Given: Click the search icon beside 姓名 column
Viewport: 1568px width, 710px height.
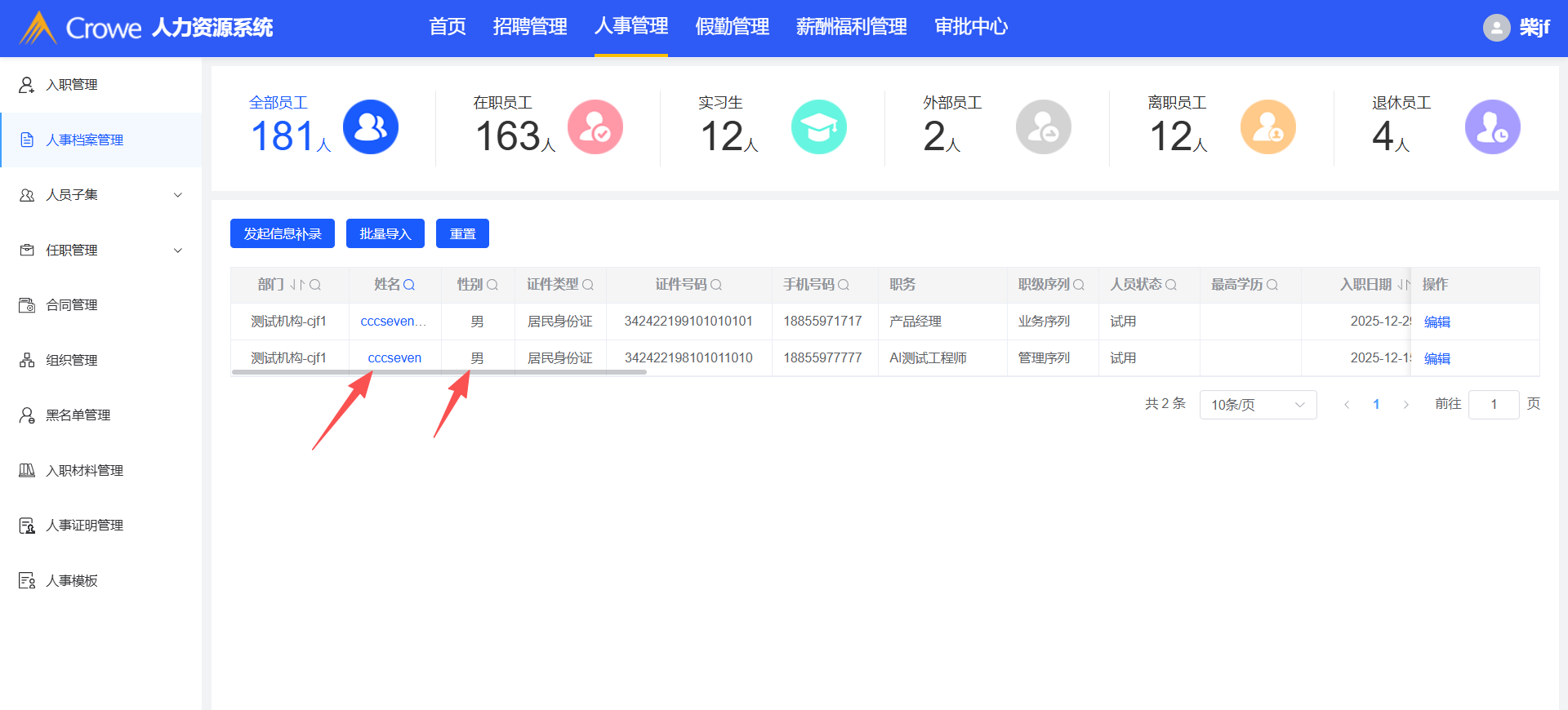Looking at the screenshot, I should [409, 285].
